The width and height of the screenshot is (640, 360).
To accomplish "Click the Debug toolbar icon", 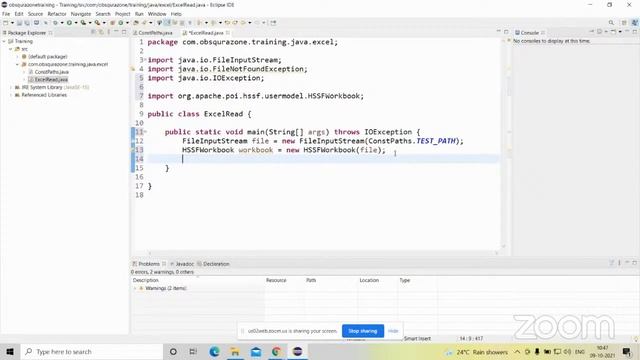I will pyautogui.click(x=55, y=23).
